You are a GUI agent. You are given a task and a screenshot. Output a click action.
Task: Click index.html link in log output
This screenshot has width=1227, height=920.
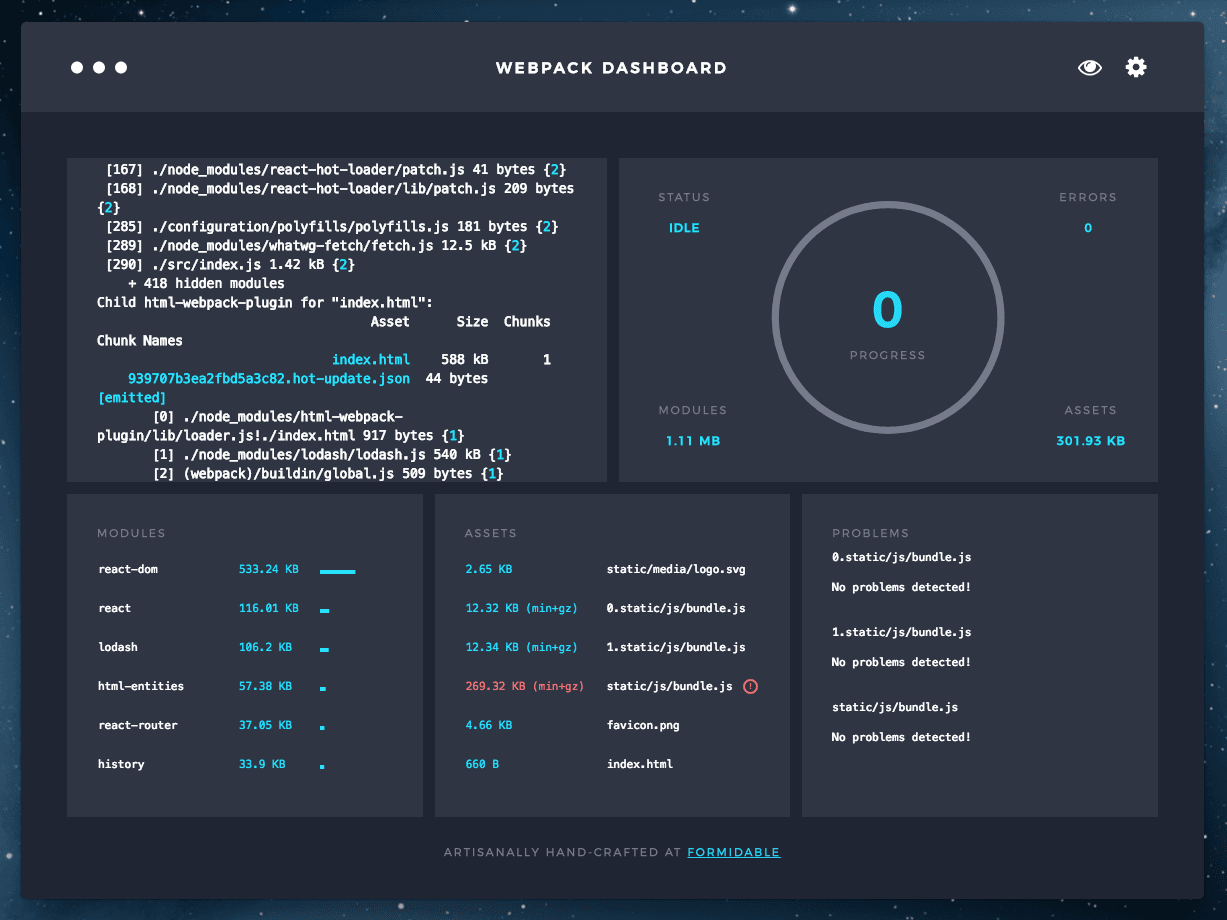click(x=371, y=359)
